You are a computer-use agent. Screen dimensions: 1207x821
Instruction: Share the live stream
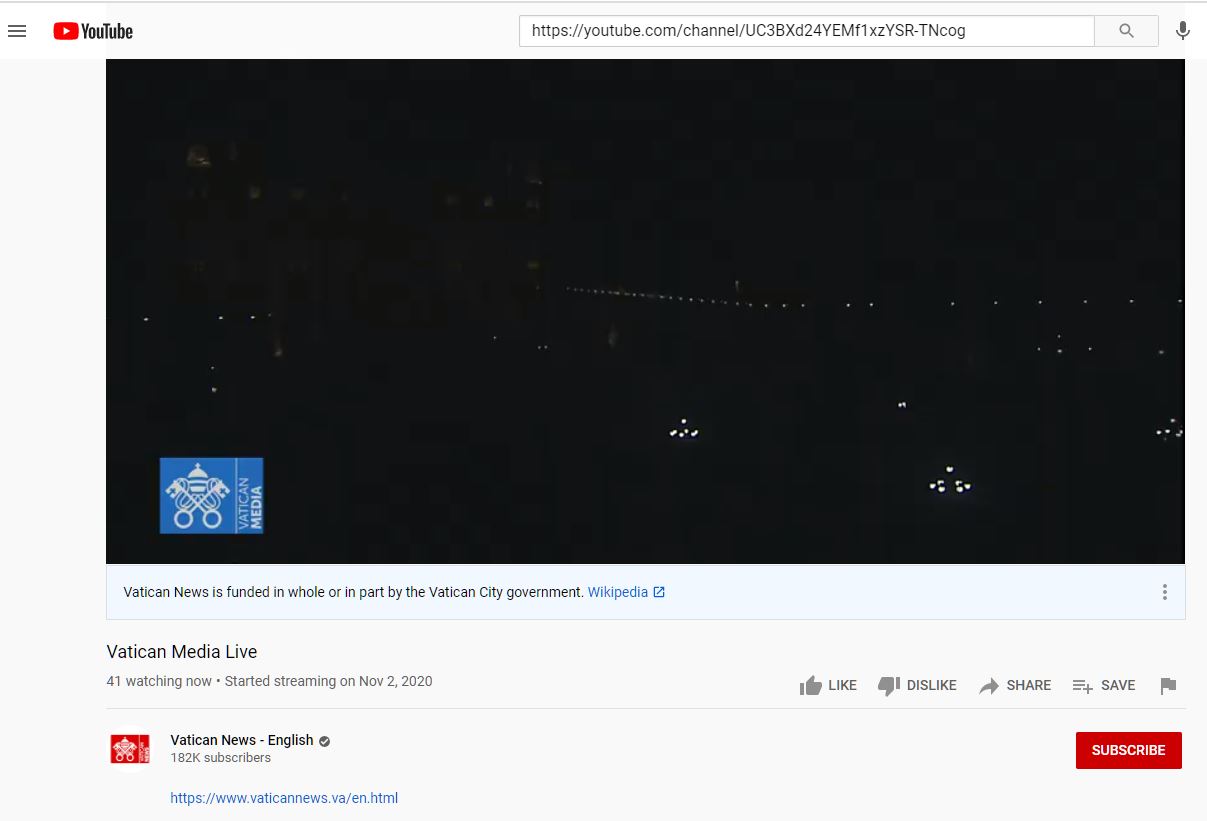(x=1015, y=685)
